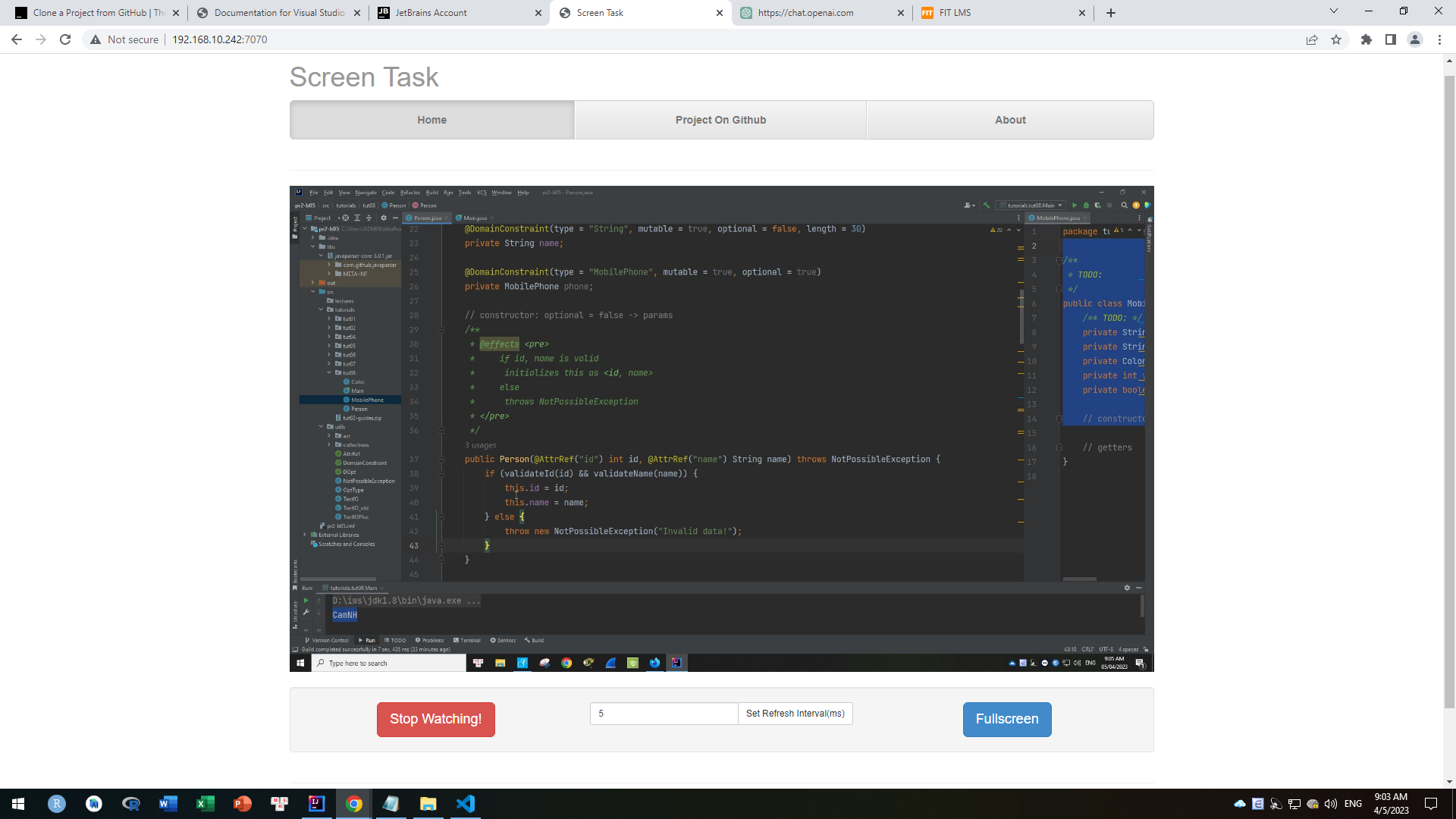
Task: Open the browser side panel icon
Action: click(1391, 39)
